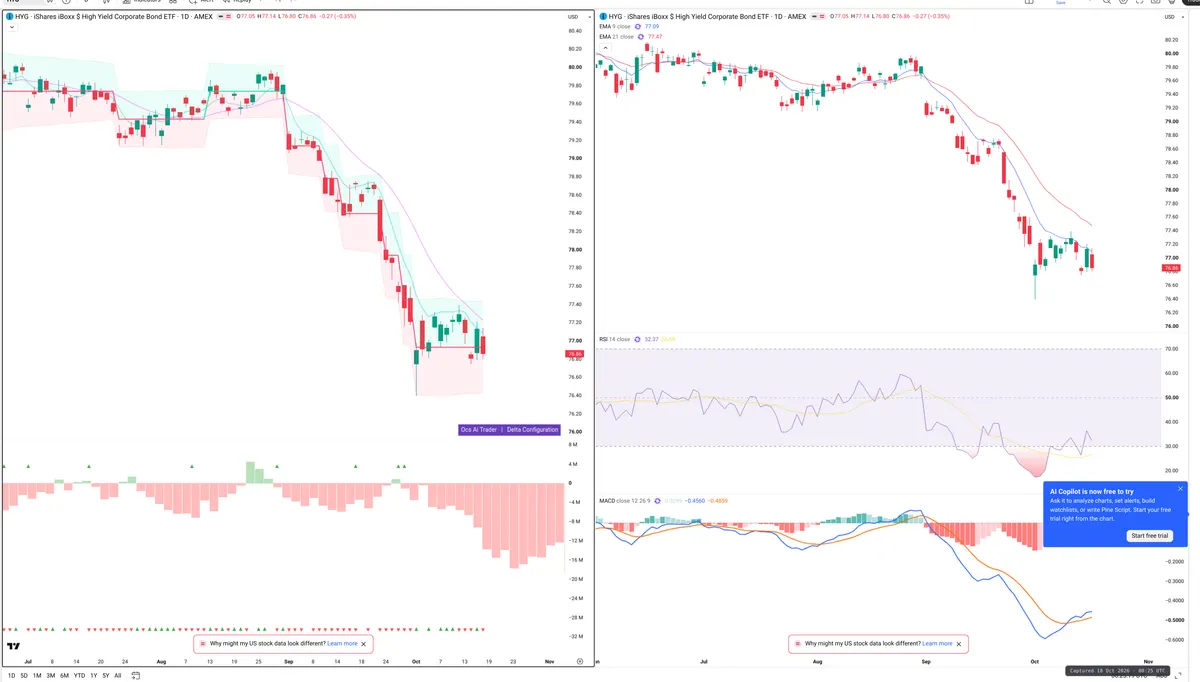Image resolution: width=1200 pixels, height=682 pixels.
Task: Click the Save button in top toolbar
Action: 1060,3
